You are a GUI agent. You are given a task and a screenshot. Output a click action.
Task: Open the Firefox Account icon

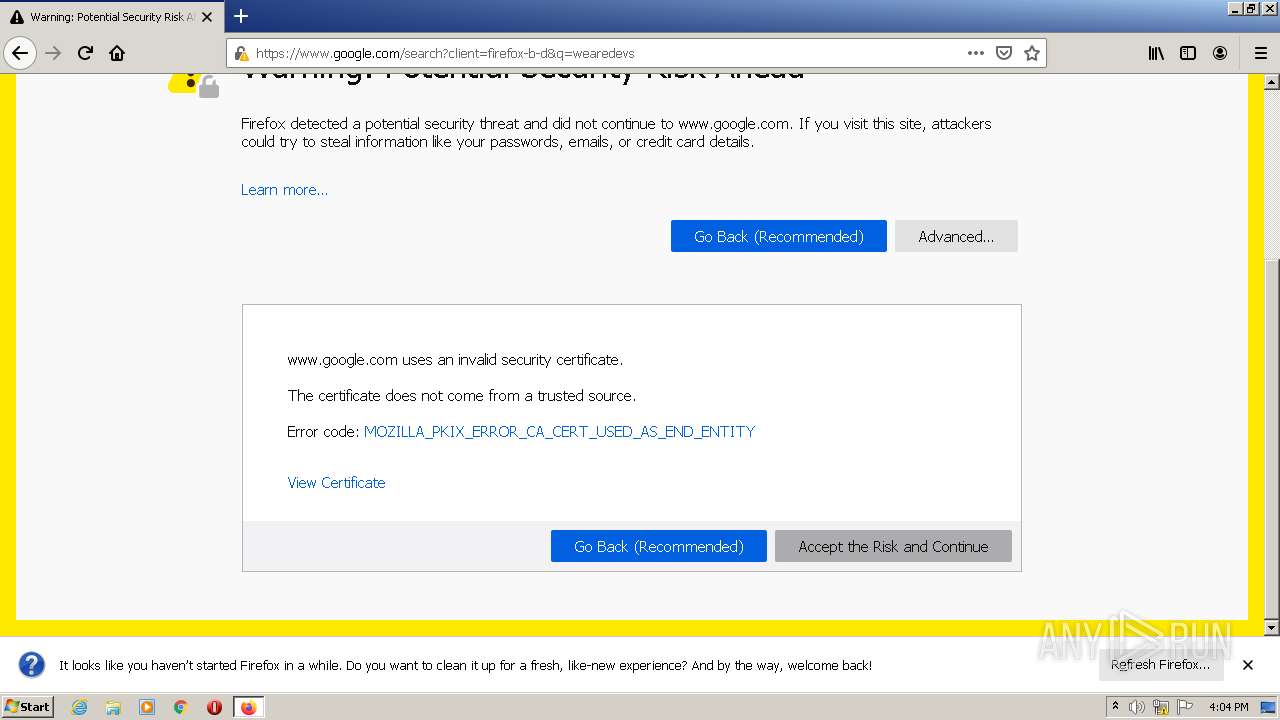[x=1220, y=53]
